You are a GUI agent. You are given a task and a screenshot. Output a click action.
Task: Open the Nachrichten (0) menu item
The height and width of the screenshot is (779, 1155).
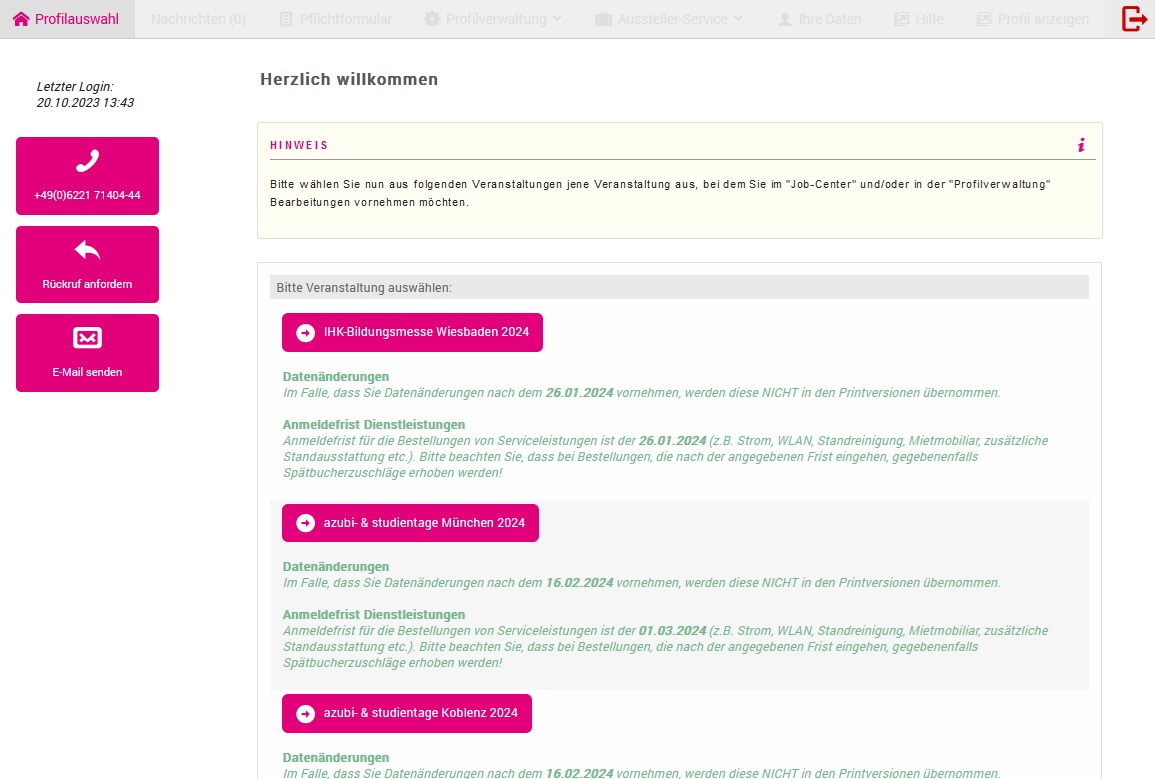[x=198, y=19]
